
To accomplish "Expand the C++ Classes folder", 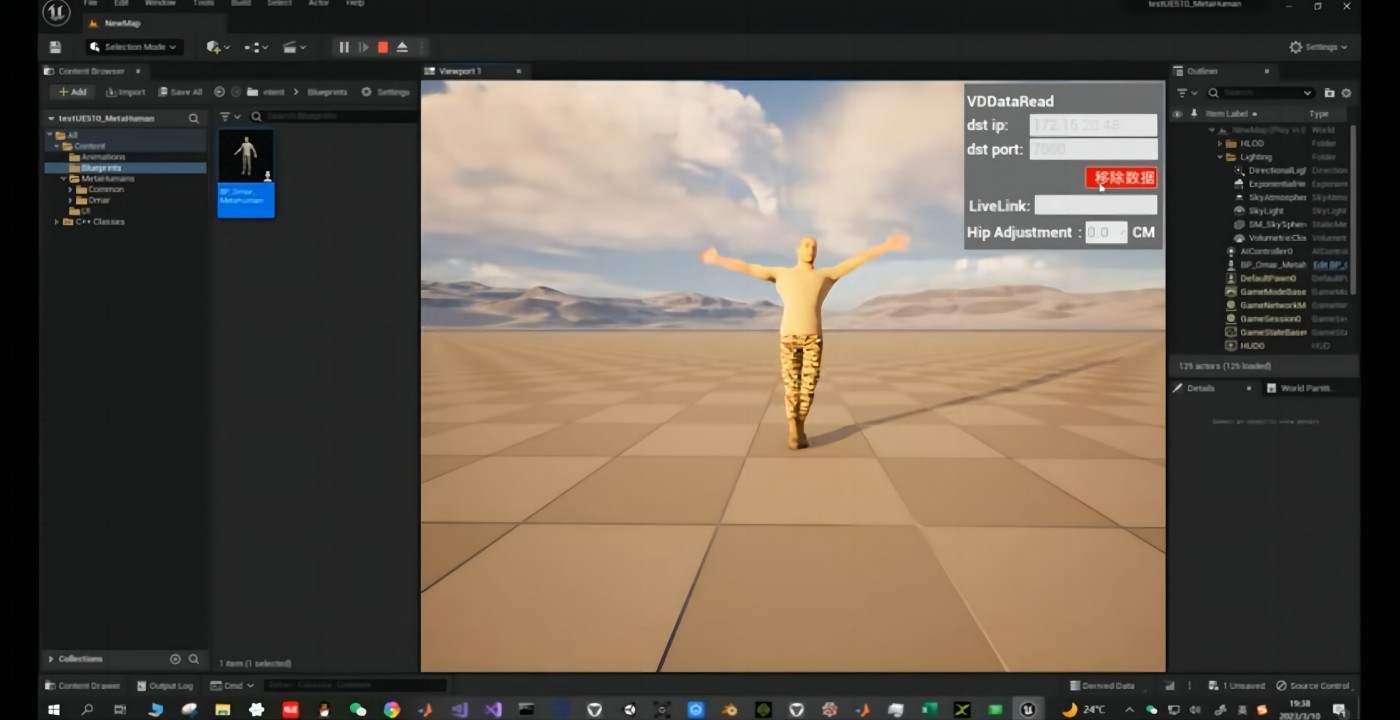I will click(56, 222).
